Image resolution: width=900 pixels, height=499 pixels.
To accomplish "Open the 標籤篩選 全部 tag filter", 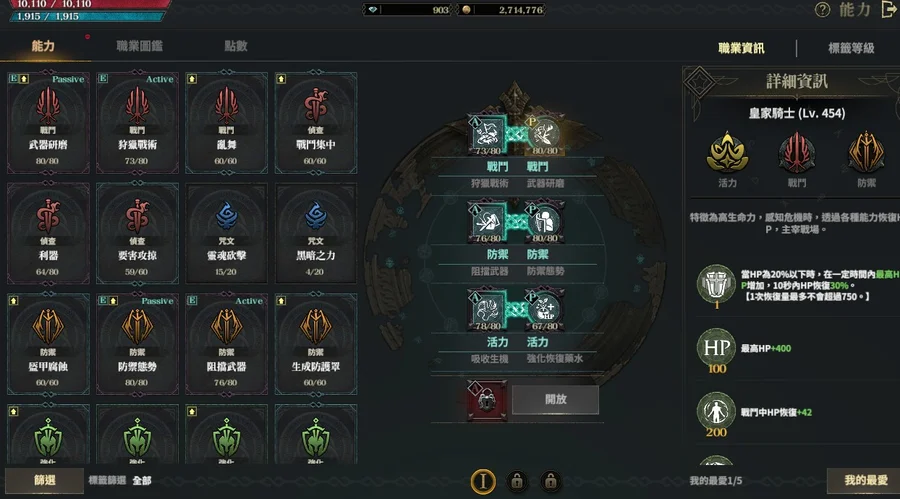I will coord(120,481).
